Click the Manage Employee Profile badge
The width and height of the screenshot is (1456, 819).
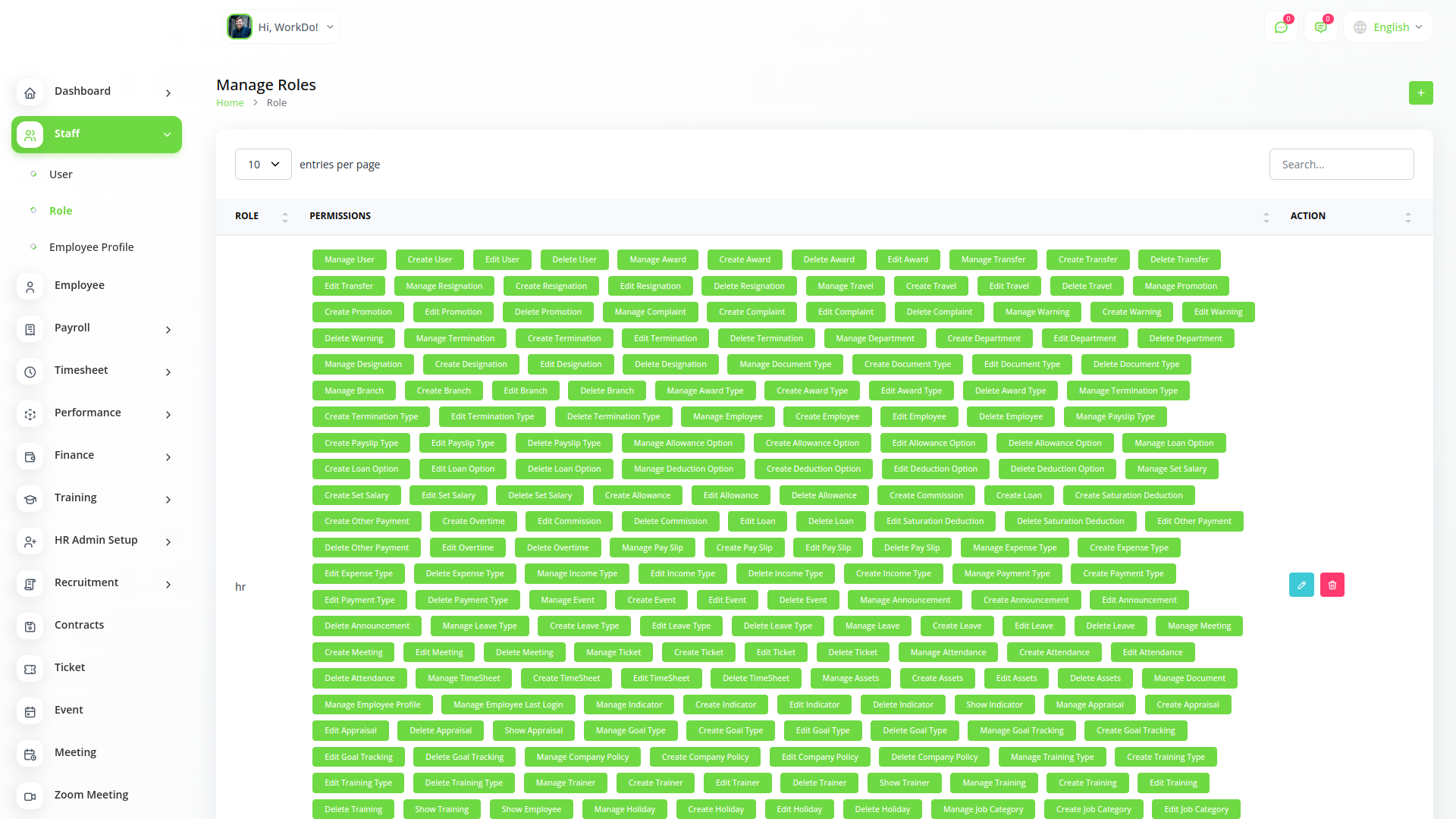pyautogui.click(x=372, y=704)
